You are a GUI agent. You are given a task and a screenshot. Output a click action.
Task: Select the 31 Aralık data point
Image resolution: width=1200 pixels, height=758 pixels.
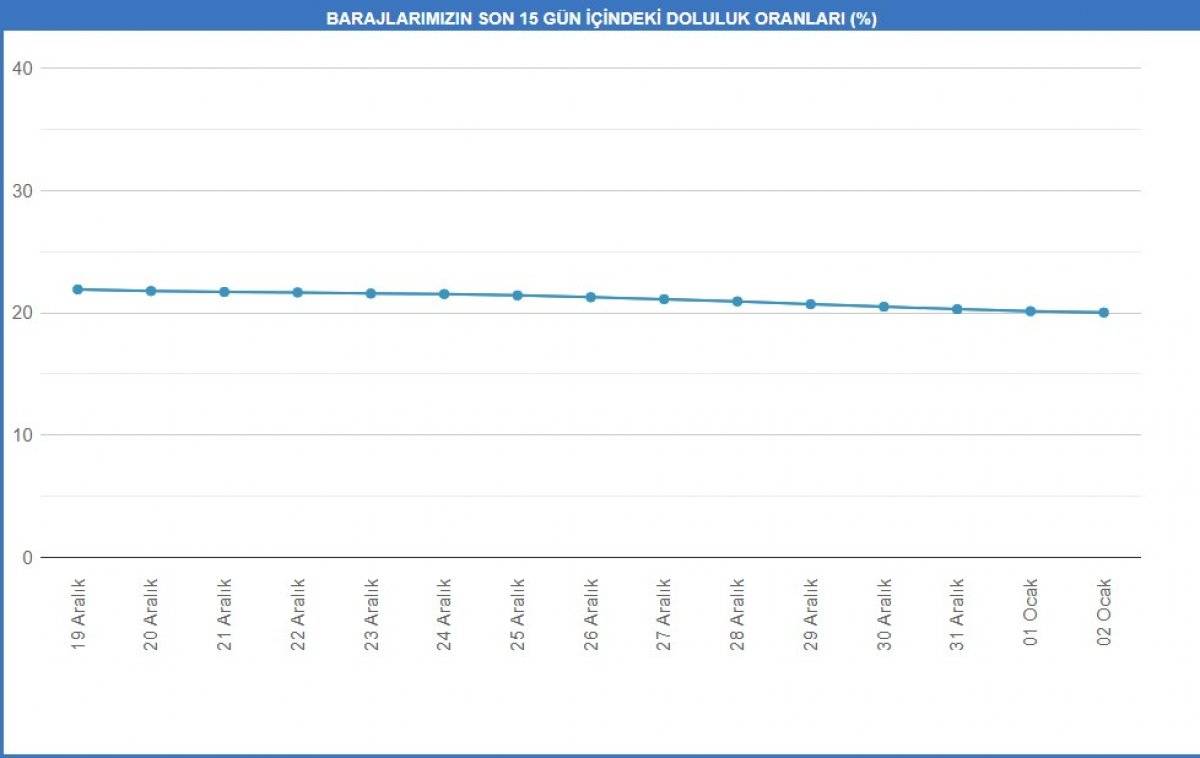coord(957,309)
